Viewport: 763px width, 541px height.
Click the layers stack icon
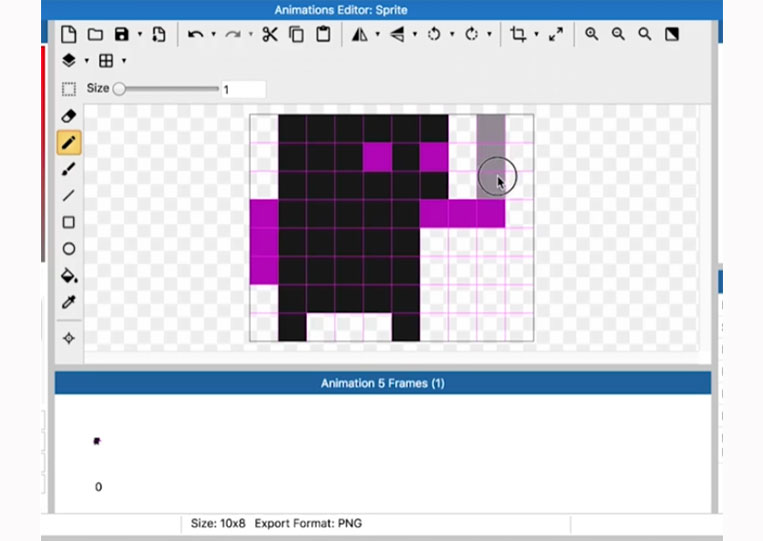click(x=69, y=60)
